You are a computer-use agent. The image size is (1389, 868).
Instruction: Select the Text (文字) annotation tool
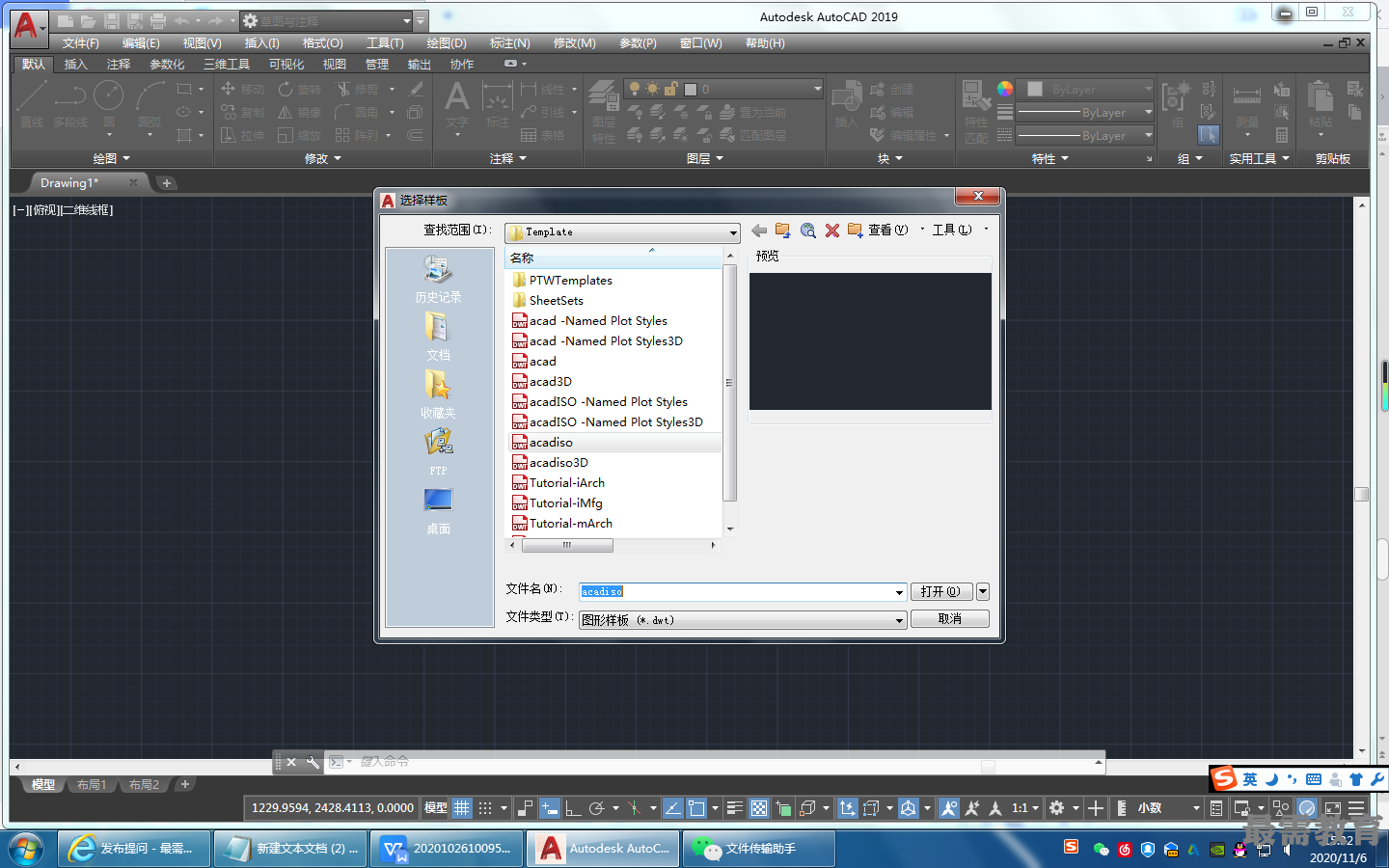pos(457,104)
